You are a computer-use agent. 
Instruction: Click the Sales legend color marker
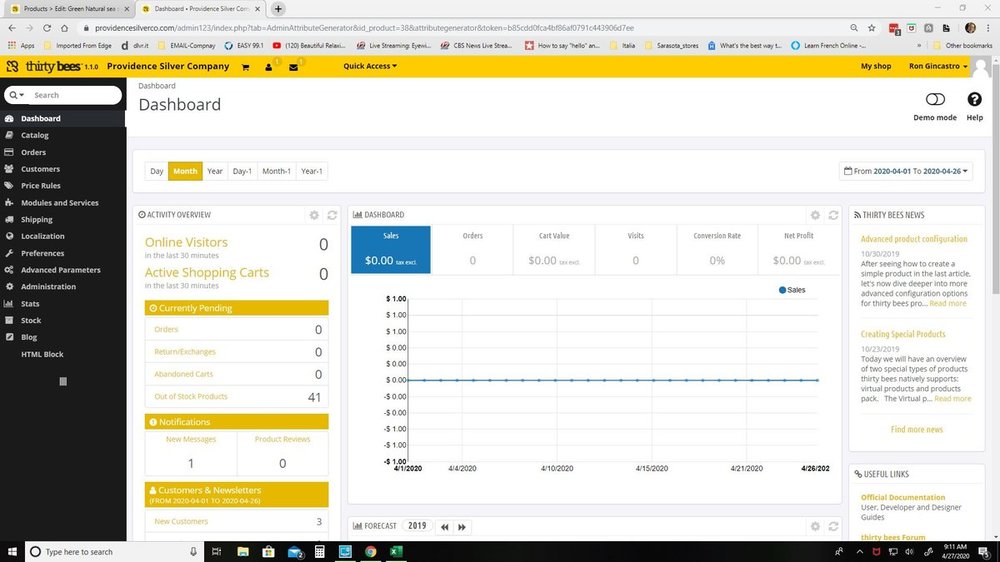782,290
